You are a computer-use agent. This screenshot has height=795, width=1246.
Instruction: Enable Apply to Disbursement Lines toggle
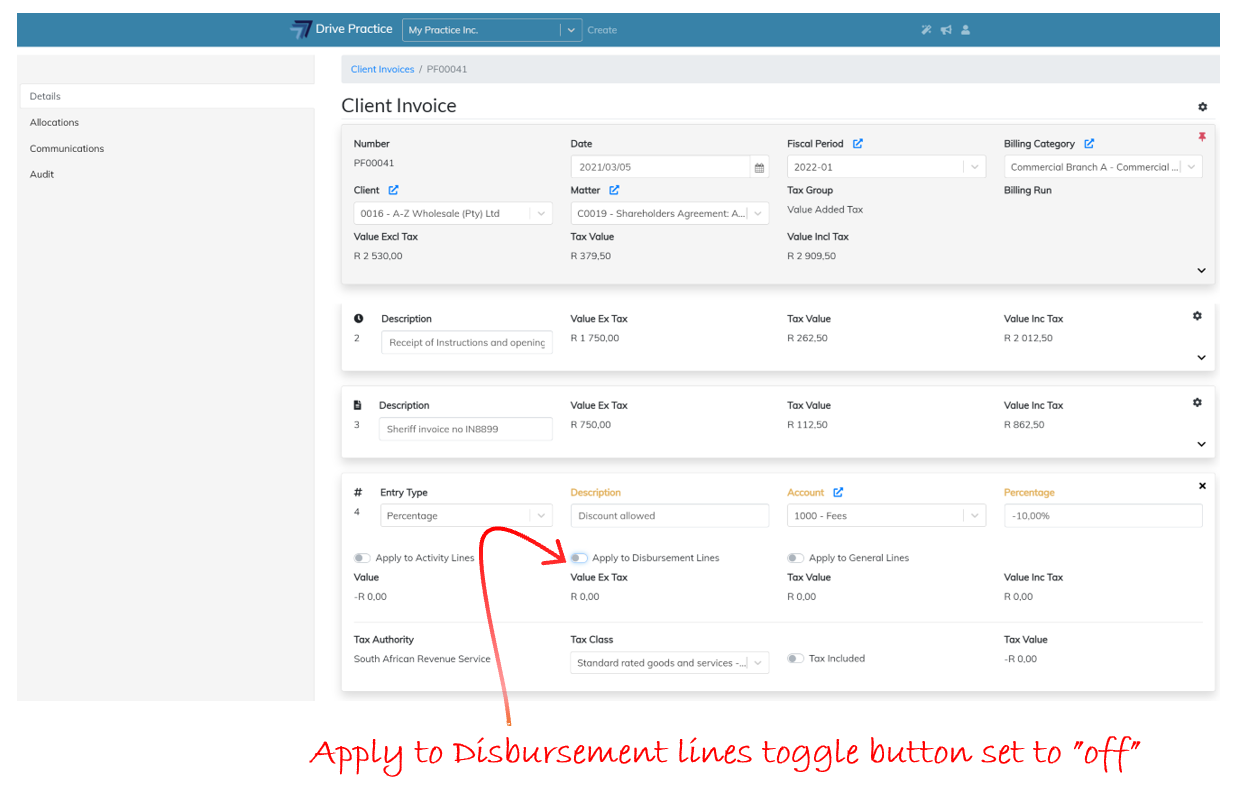click(579, 558)
